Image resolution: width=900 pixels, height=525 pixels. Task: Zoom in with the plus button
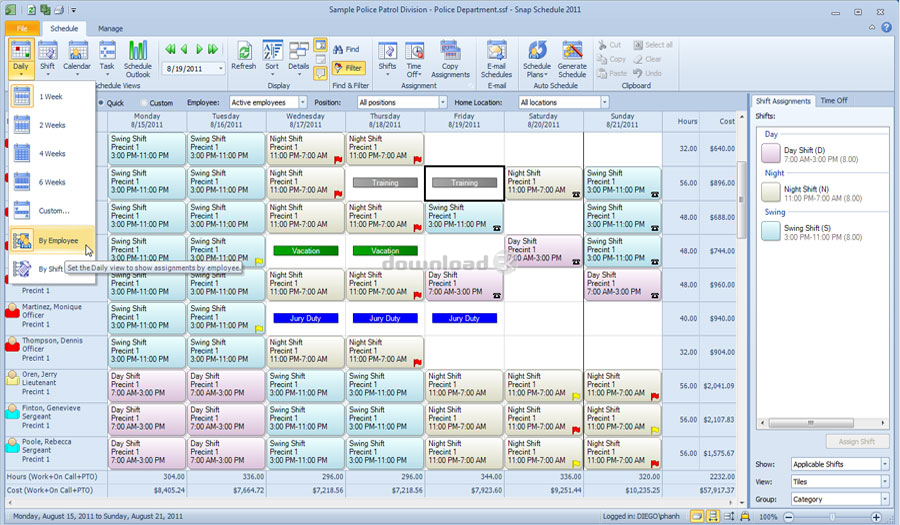876,517
